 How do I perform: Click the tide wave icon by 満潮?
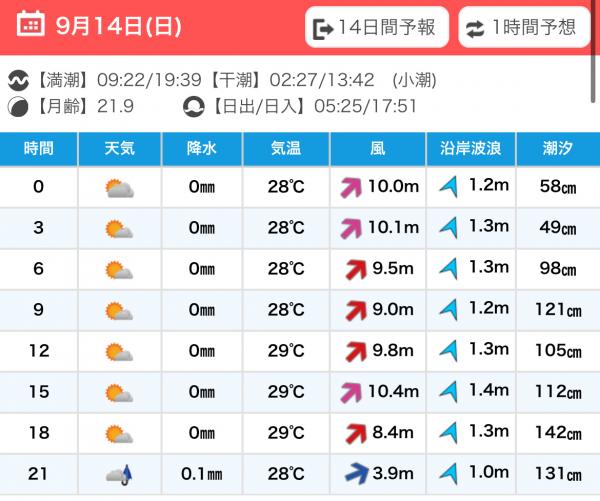[18, 79]
